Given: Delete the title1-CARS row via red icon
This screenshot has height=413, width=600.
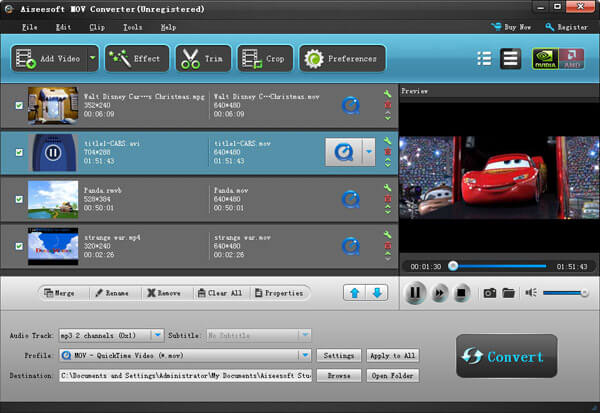Looking at the screenshot, I should [x=388, y=152].
